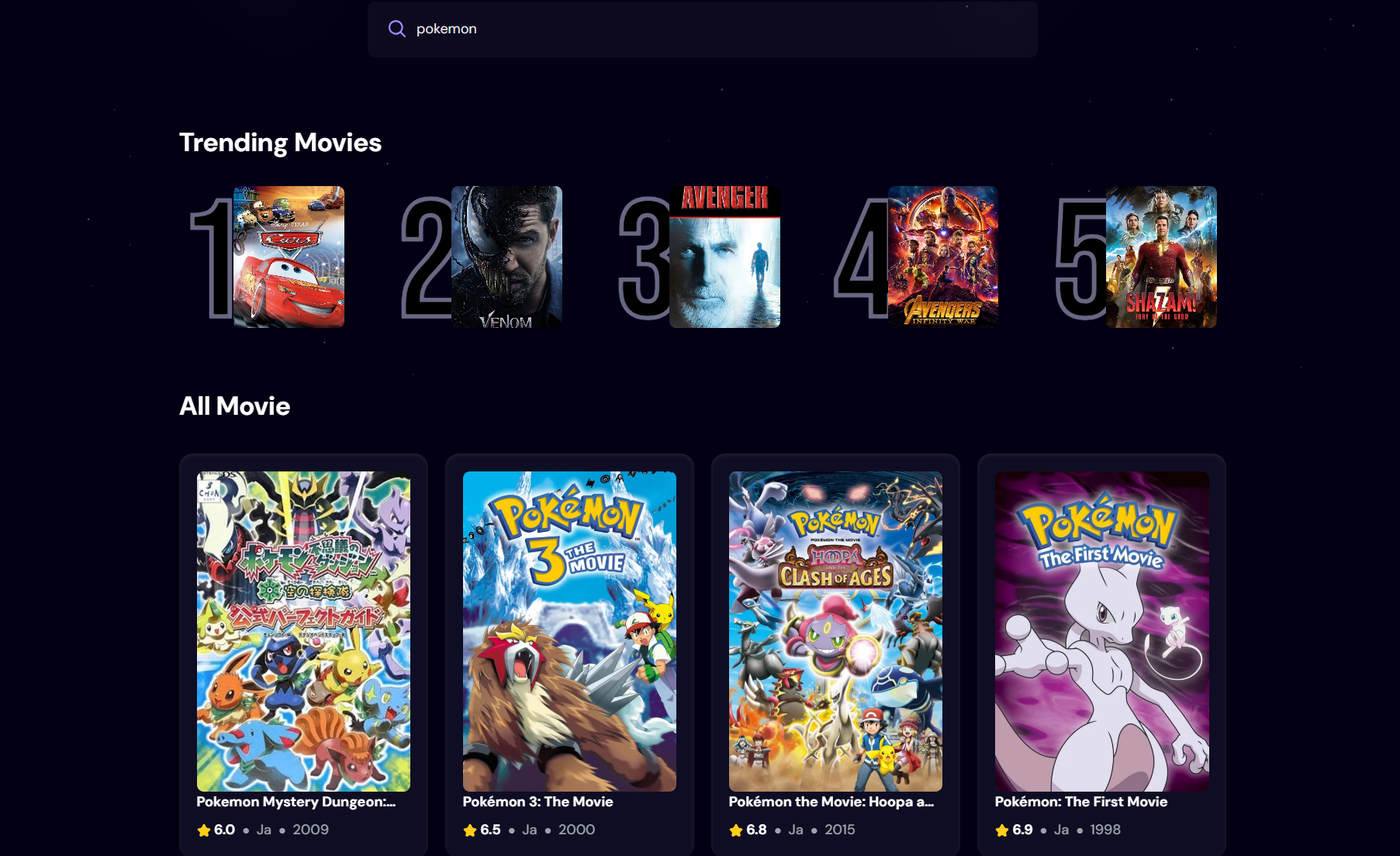Click Pokémon: The First Movie title
This screenshot has height=856, width=1400.
pos(1080,802)
